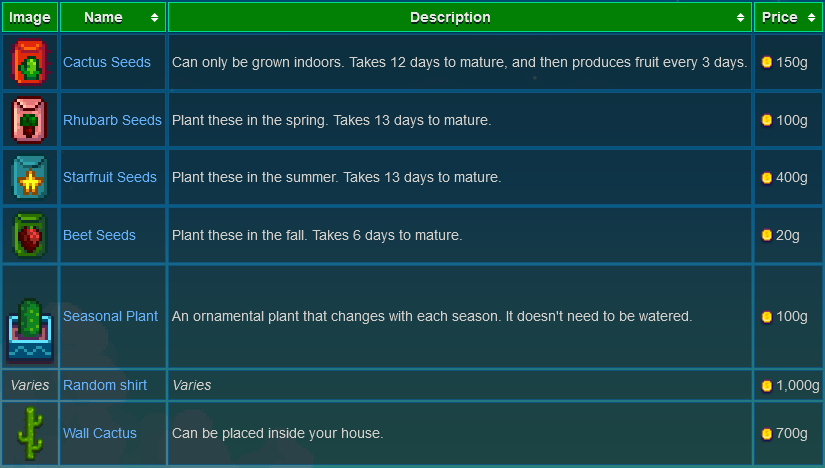
Task: Open the Random shirt link
Action: point(105,385)
